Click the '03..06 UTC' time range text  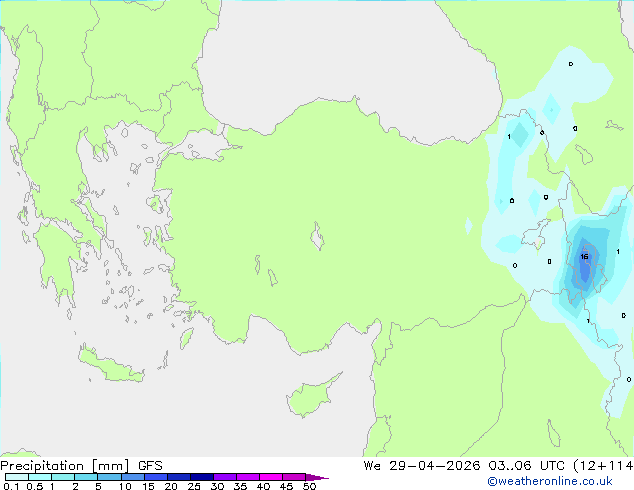526,465
